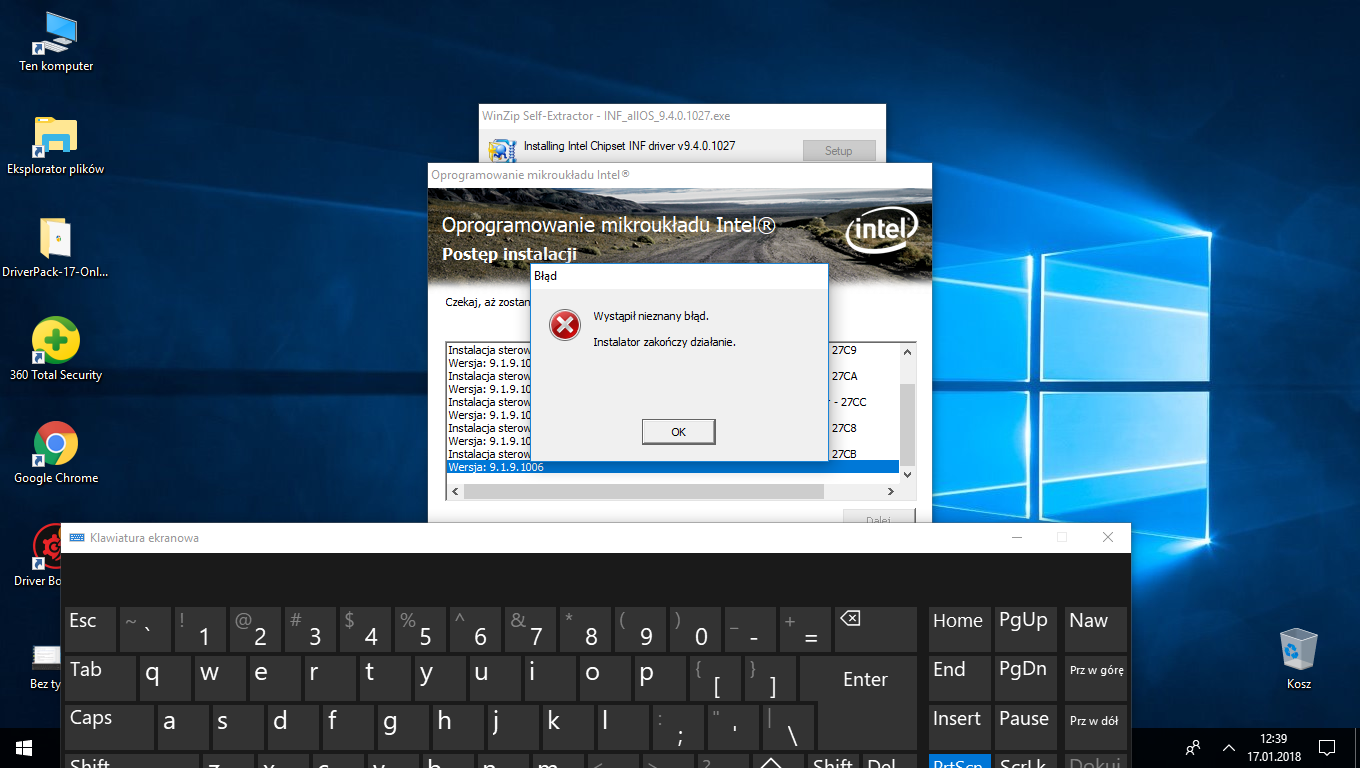The height and width of the screenshot is (768, 1360).
Task: Open the People icon in the taskbar
Action: pyautogui.click(x=1193, y=747)
